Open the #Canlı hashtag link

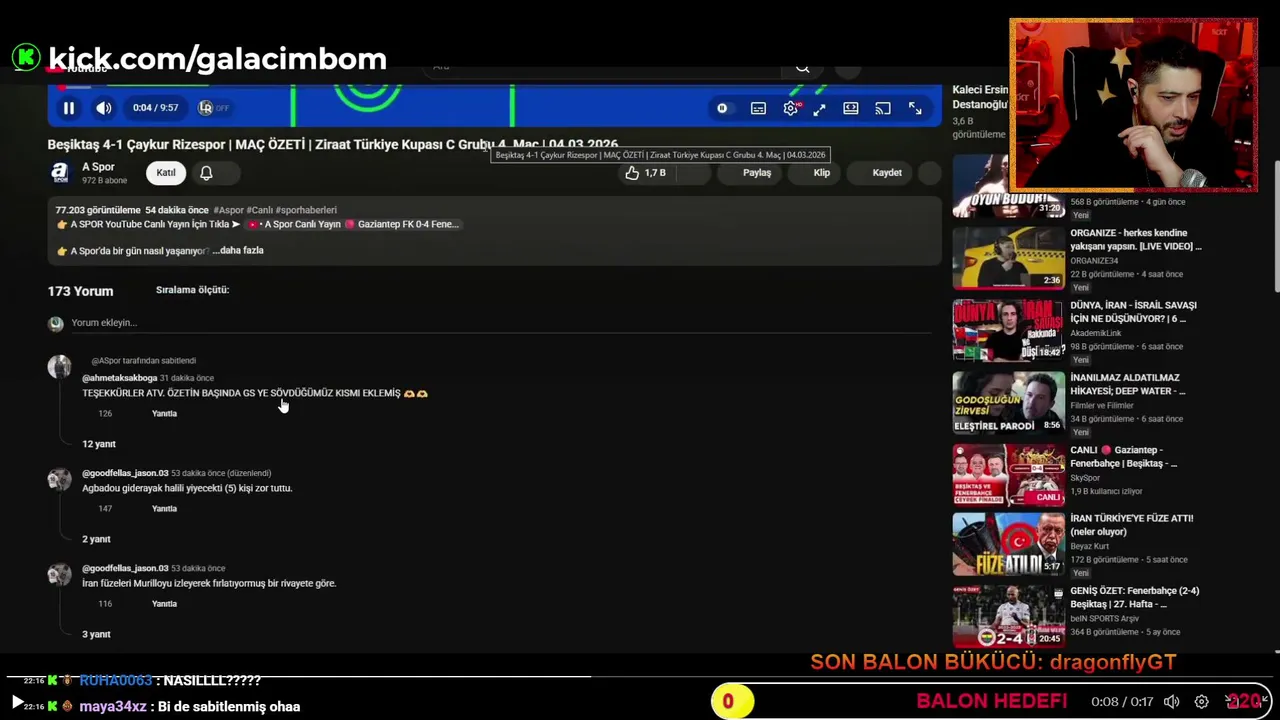pos(259,211)
